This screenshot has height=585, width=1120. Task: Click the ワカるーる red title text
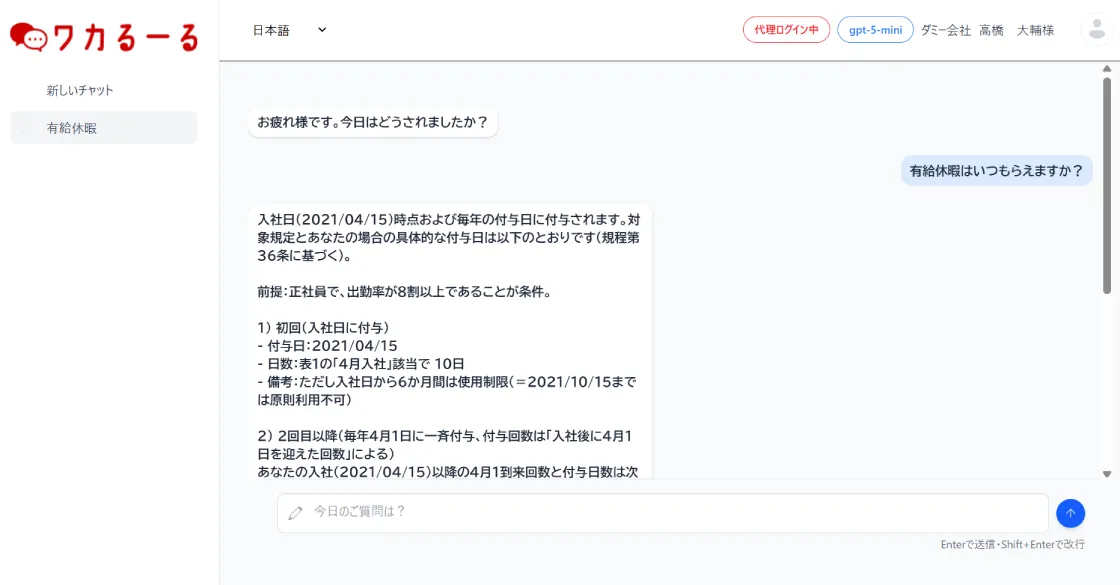[x=125, y=38]
